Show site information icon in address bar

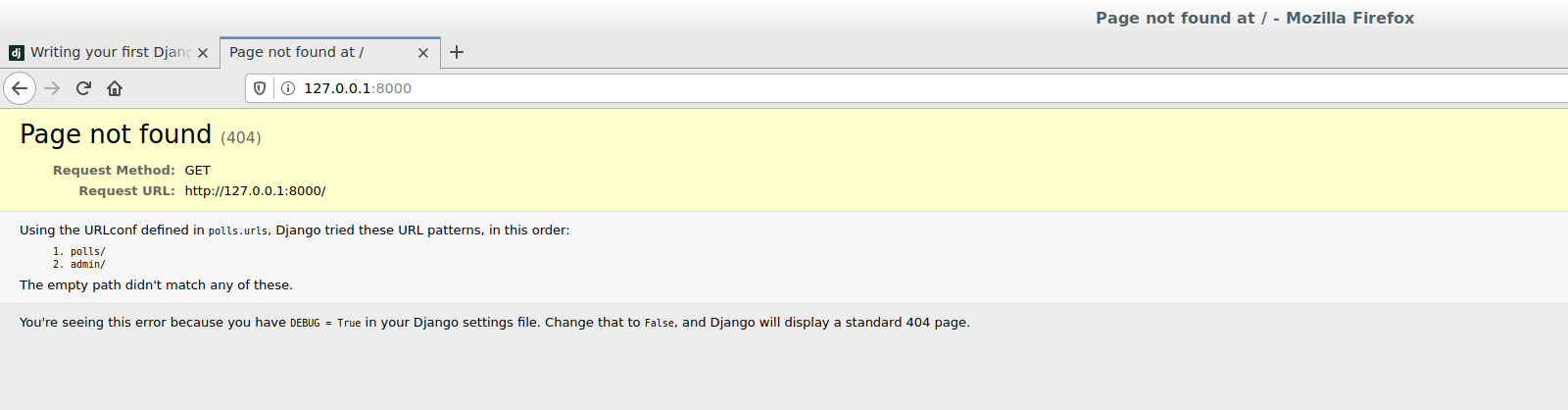coord(288,88)
